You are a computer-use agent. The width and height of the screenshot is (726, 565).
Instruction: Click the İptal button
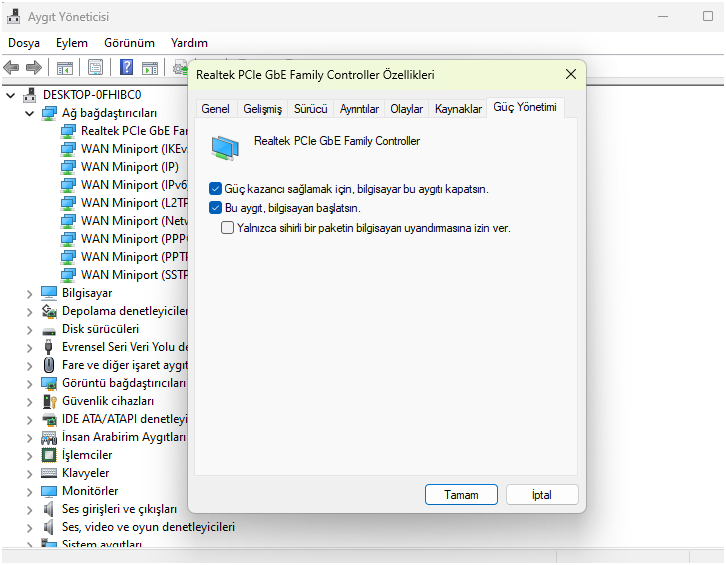click(542, 495)
